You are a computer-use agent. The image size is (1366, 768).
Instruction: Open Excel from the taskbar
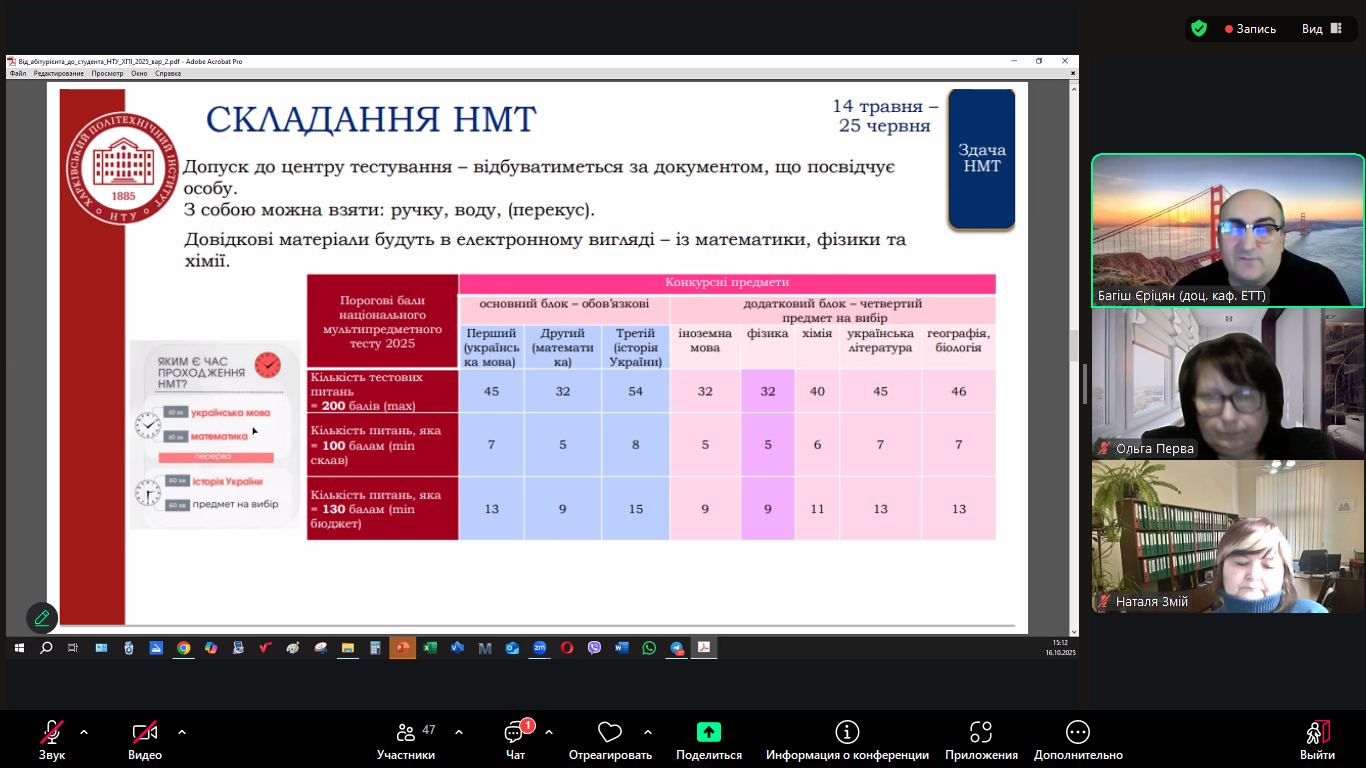click(430, 648)
